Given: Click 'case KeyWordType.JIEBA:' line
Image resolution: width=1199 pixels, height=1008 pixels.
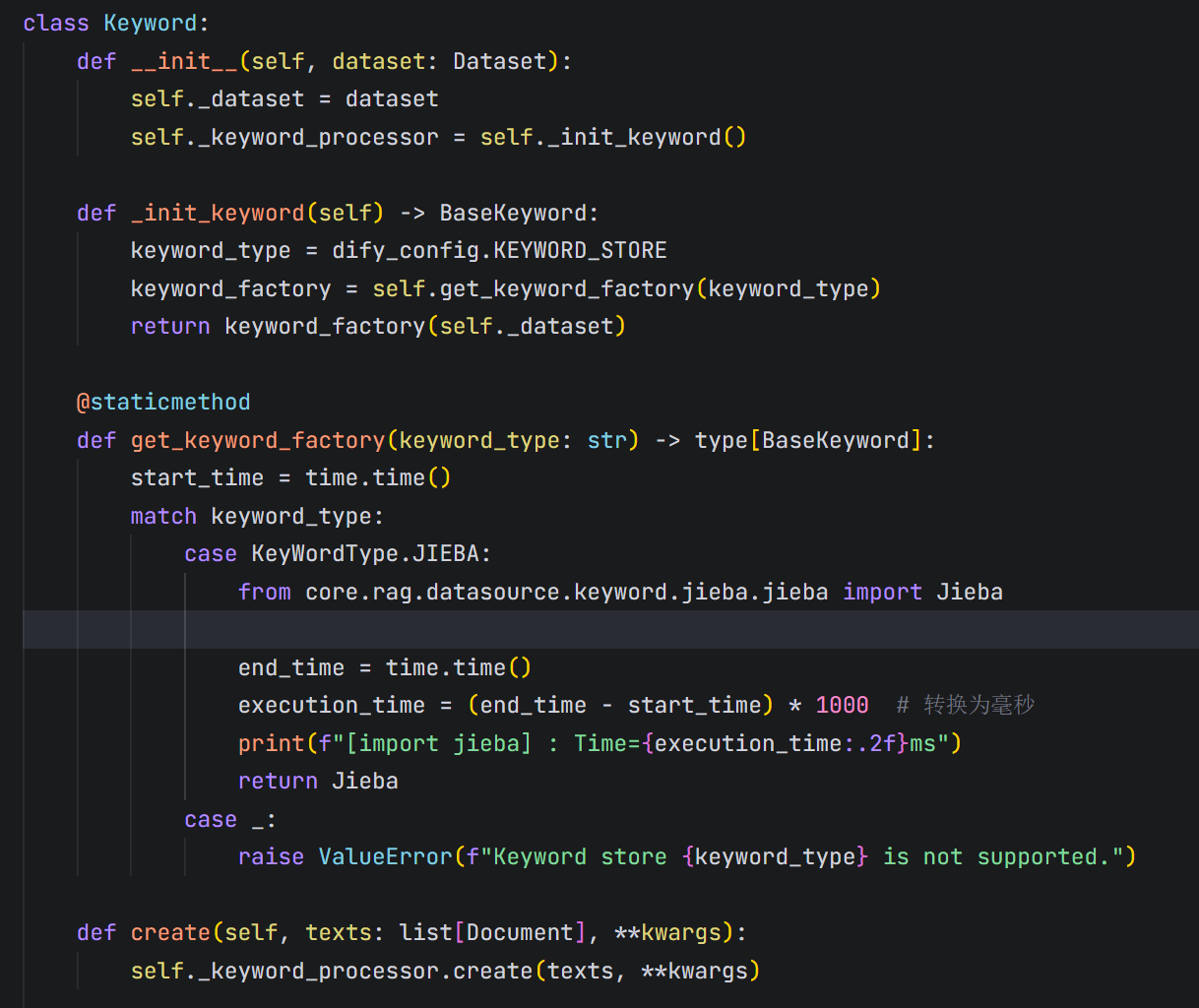Looking at the screenshot, I should 338,553.
